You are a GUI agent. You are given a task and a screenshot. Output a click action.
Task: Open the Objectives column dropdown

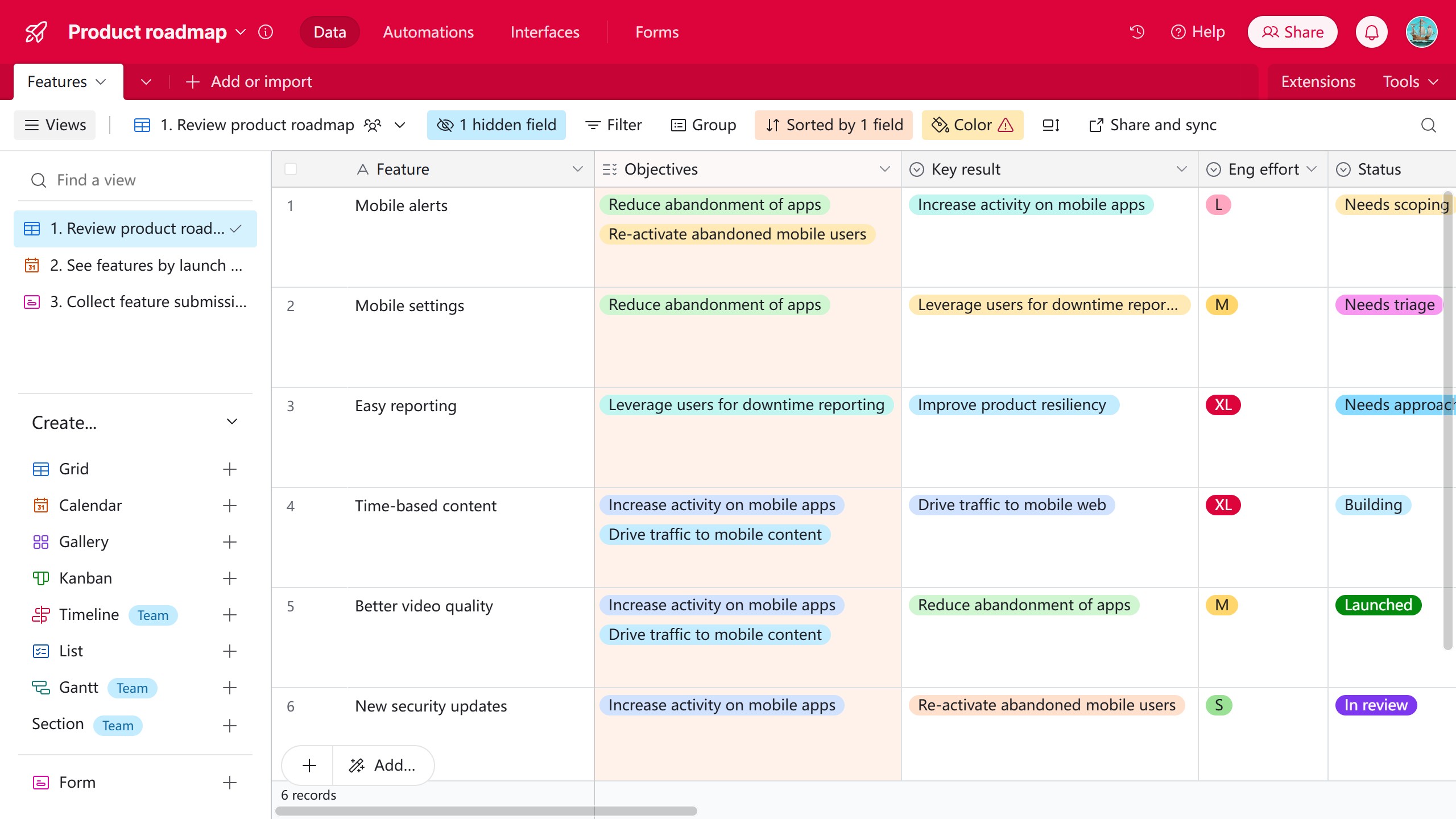884,169
